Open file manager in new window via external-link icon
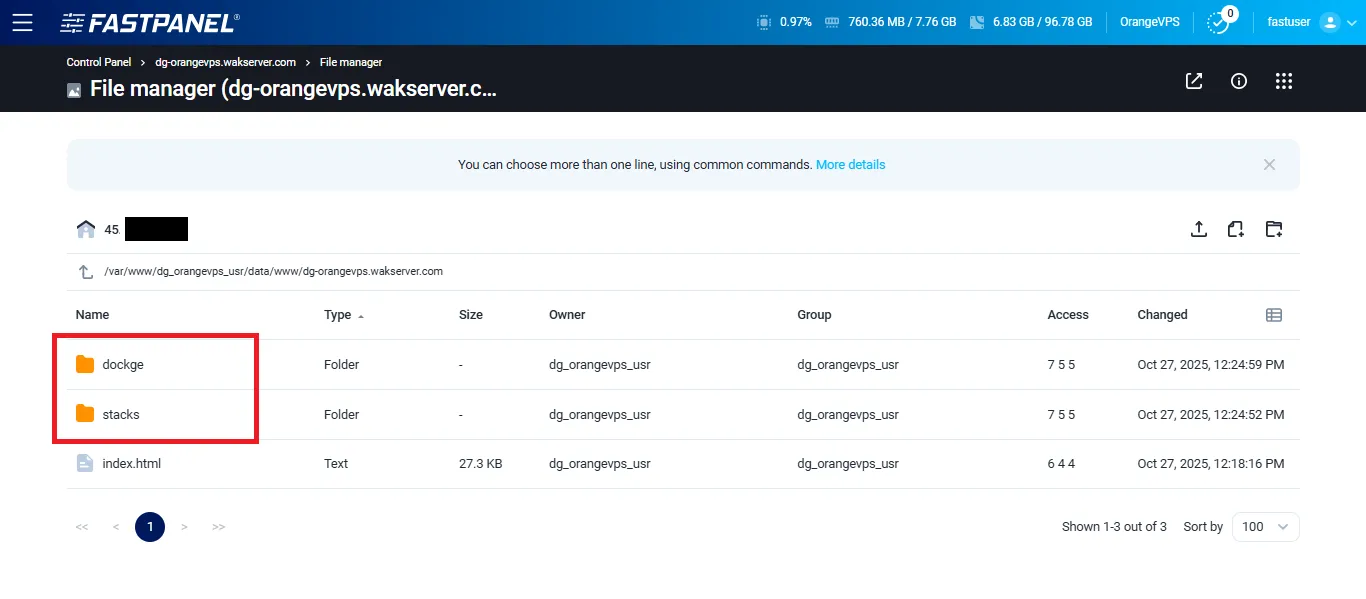This screenshot has height=599, width=1366. pos(1193,81)
